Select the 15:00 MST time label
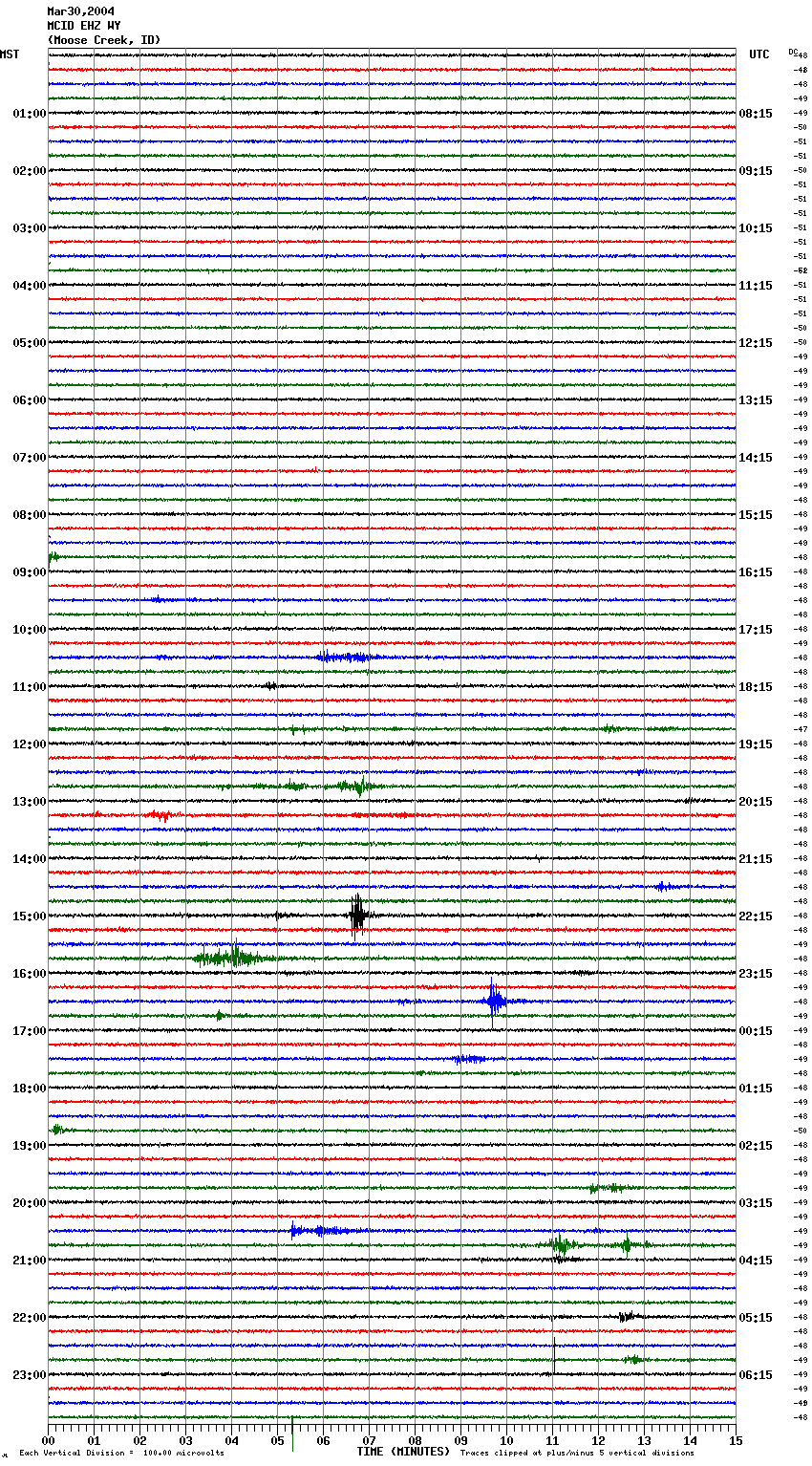This screenshot has width=812, height=1466. coord(30,916)
